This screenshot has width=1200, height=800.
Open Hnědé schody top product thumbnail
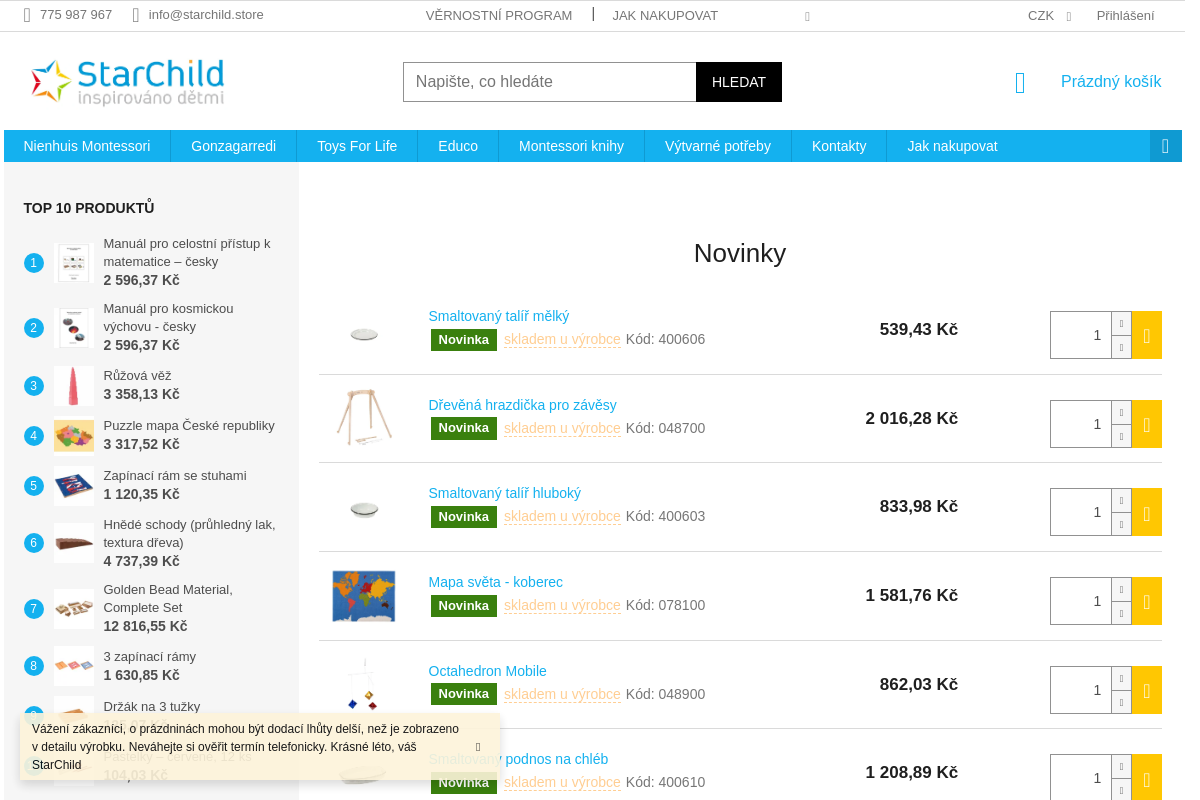click(x=74, y=543)
